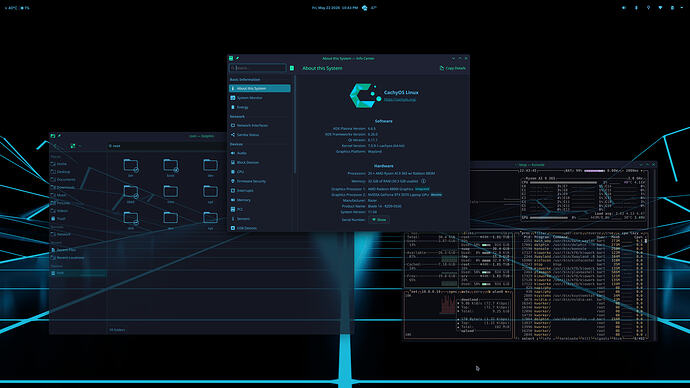Open volume control in system tray

click(x=624, y=7)
